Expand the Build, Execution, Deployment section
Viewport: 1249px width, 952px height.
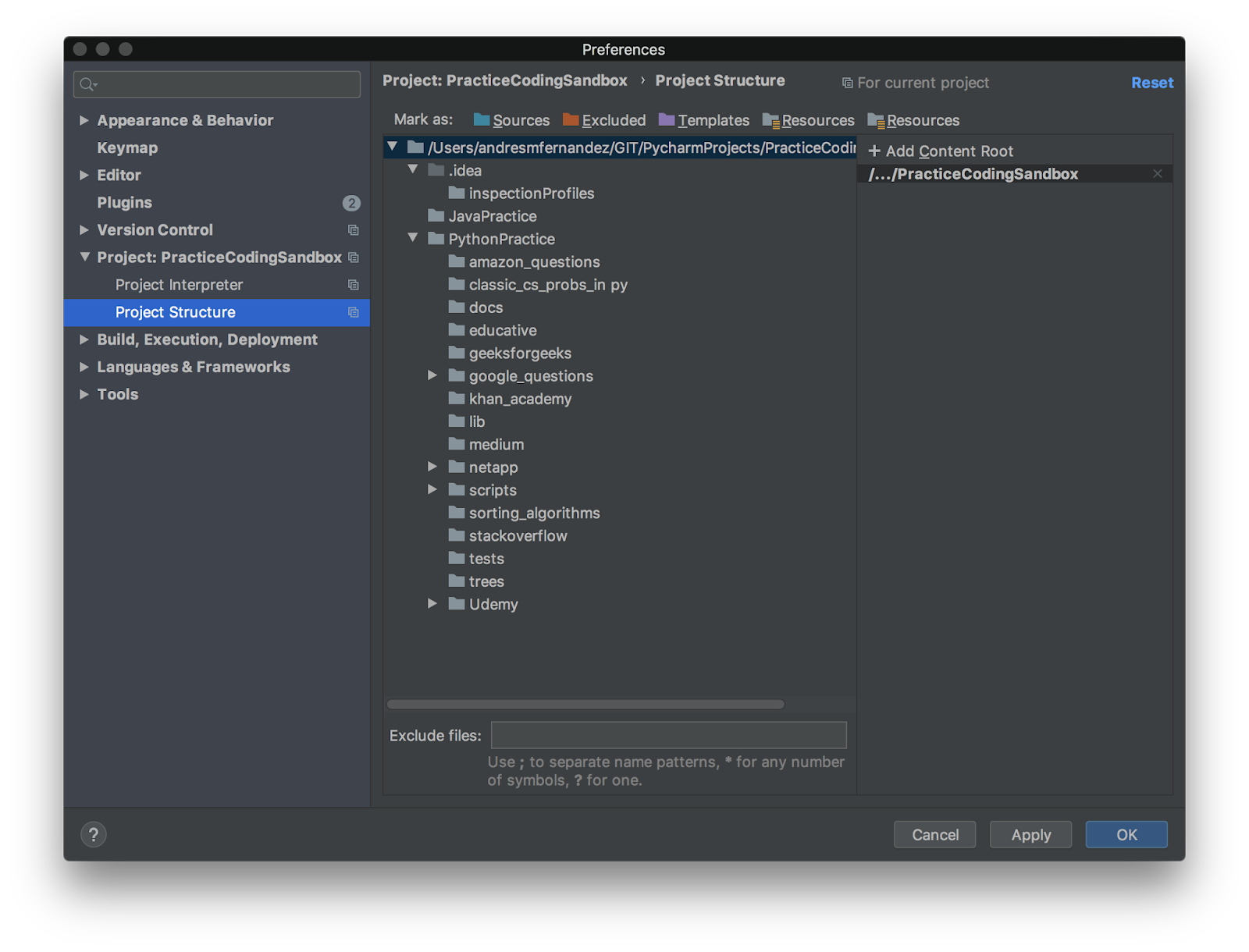[x=85, y=339]
